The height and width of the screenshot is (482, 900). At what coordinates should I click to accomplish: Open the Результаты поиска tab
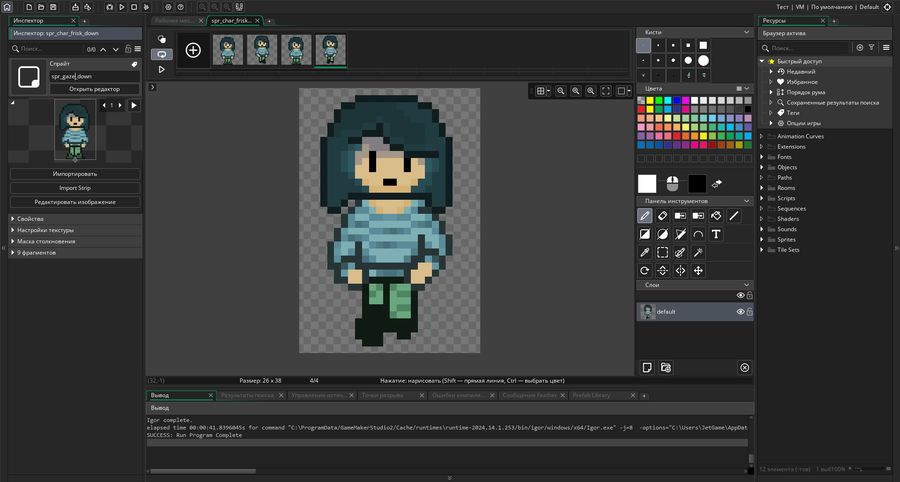click(x=247, y=395)
